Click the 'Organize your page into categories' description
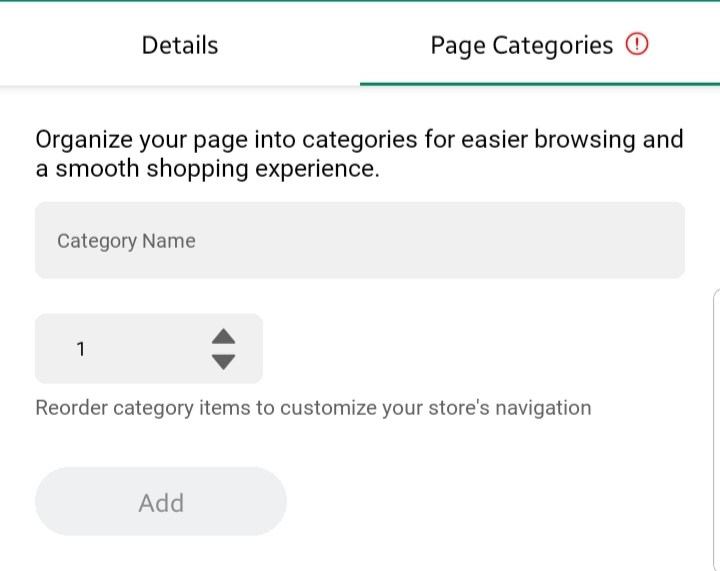 click(x=359, y=154)
